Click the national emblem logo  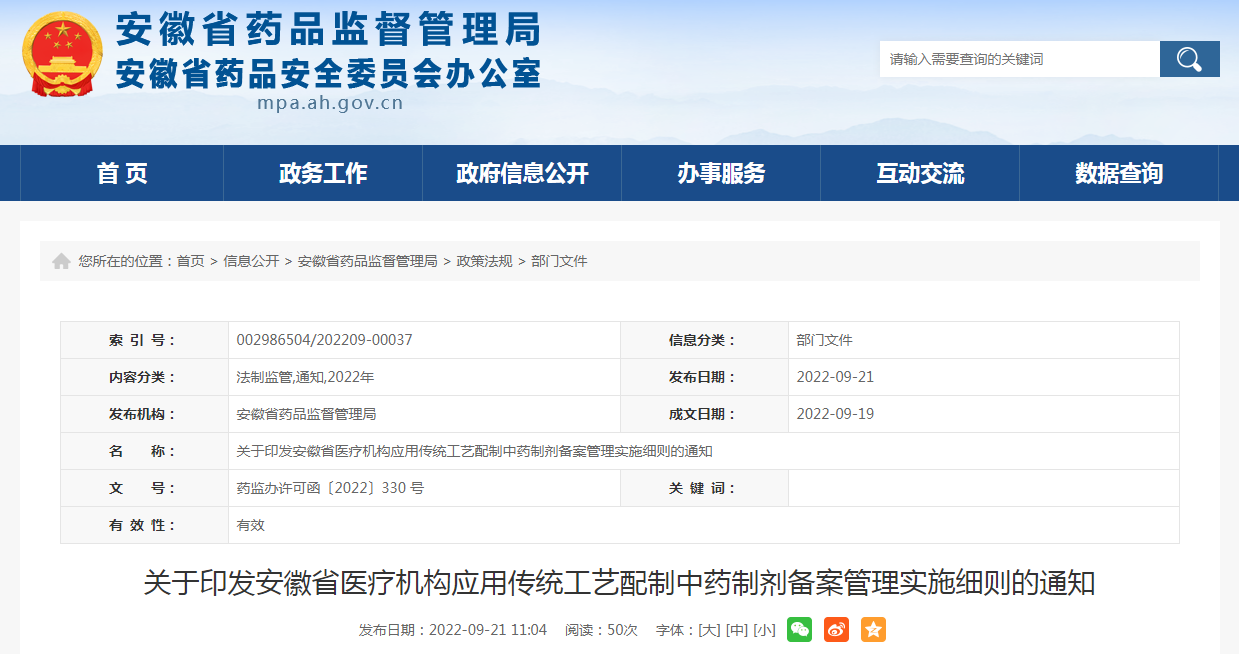(x=63, y=54)
